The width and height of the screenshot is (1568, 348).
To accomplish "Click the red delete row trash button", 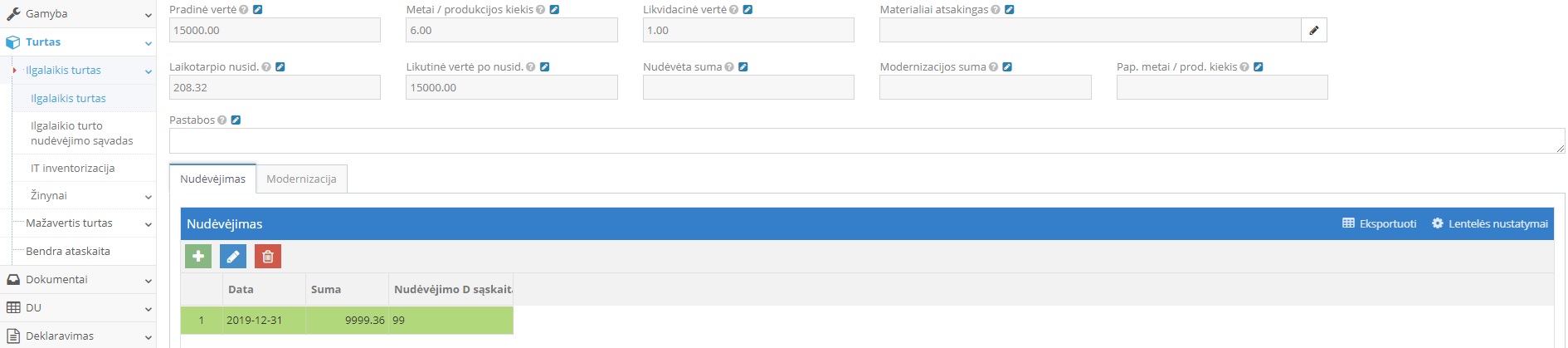I will [x=268, y=257].
